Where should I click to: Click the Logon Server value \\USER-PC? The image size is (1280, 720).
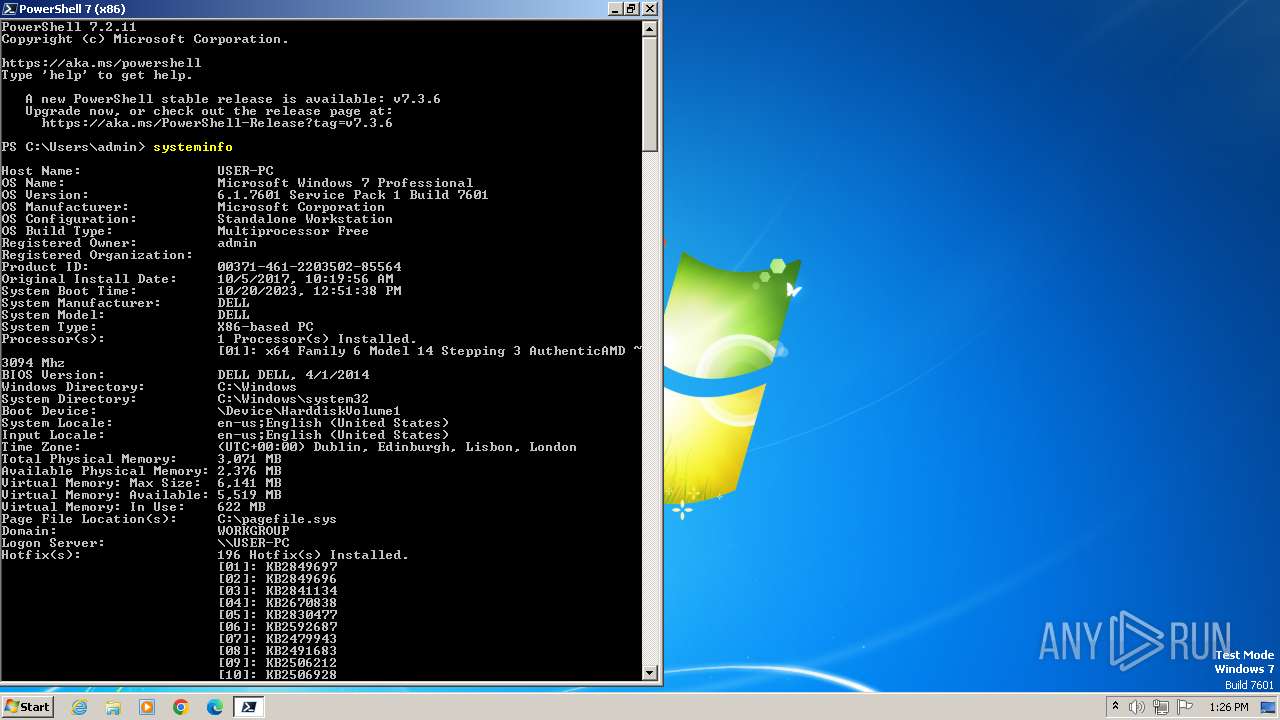pyautogui.click(x=253, y=543)
